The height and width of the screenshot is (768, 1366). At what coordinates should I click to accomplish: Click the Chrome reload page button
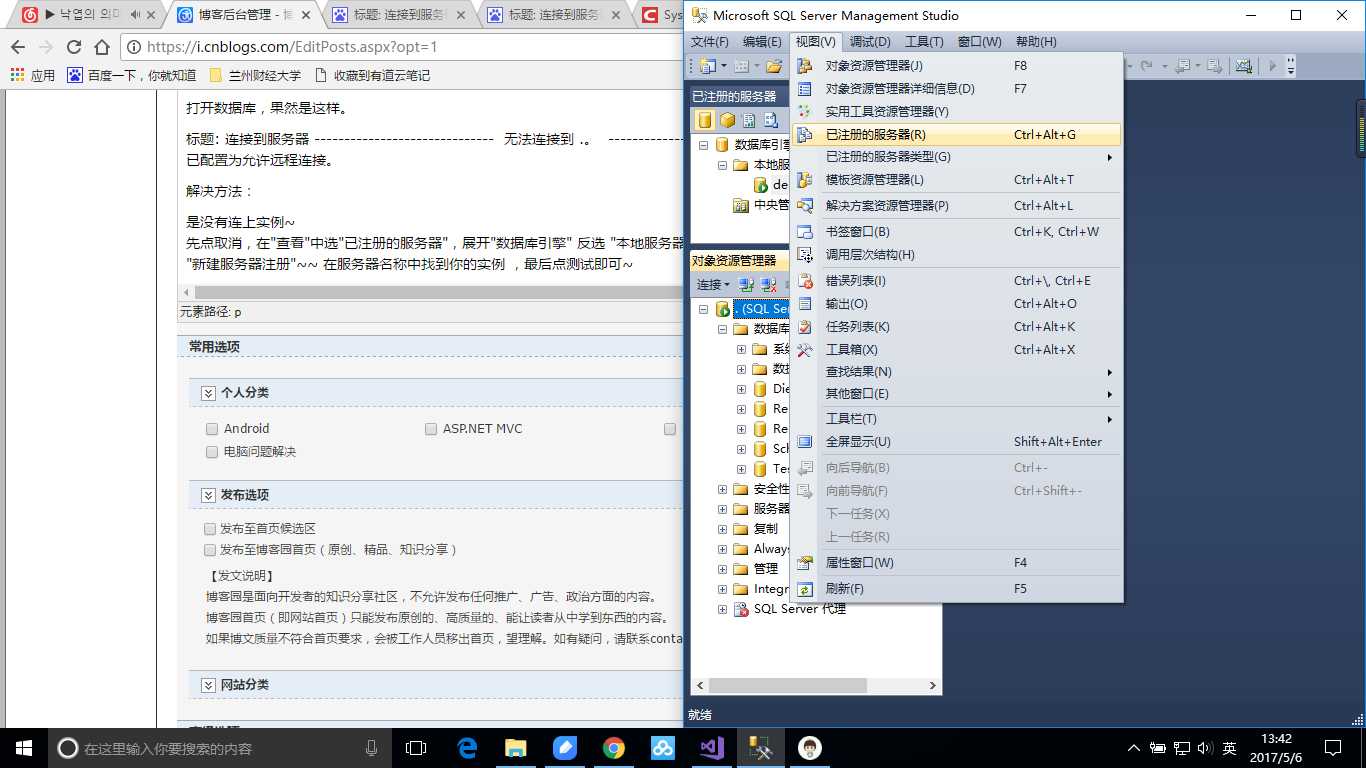click(73, 47)
